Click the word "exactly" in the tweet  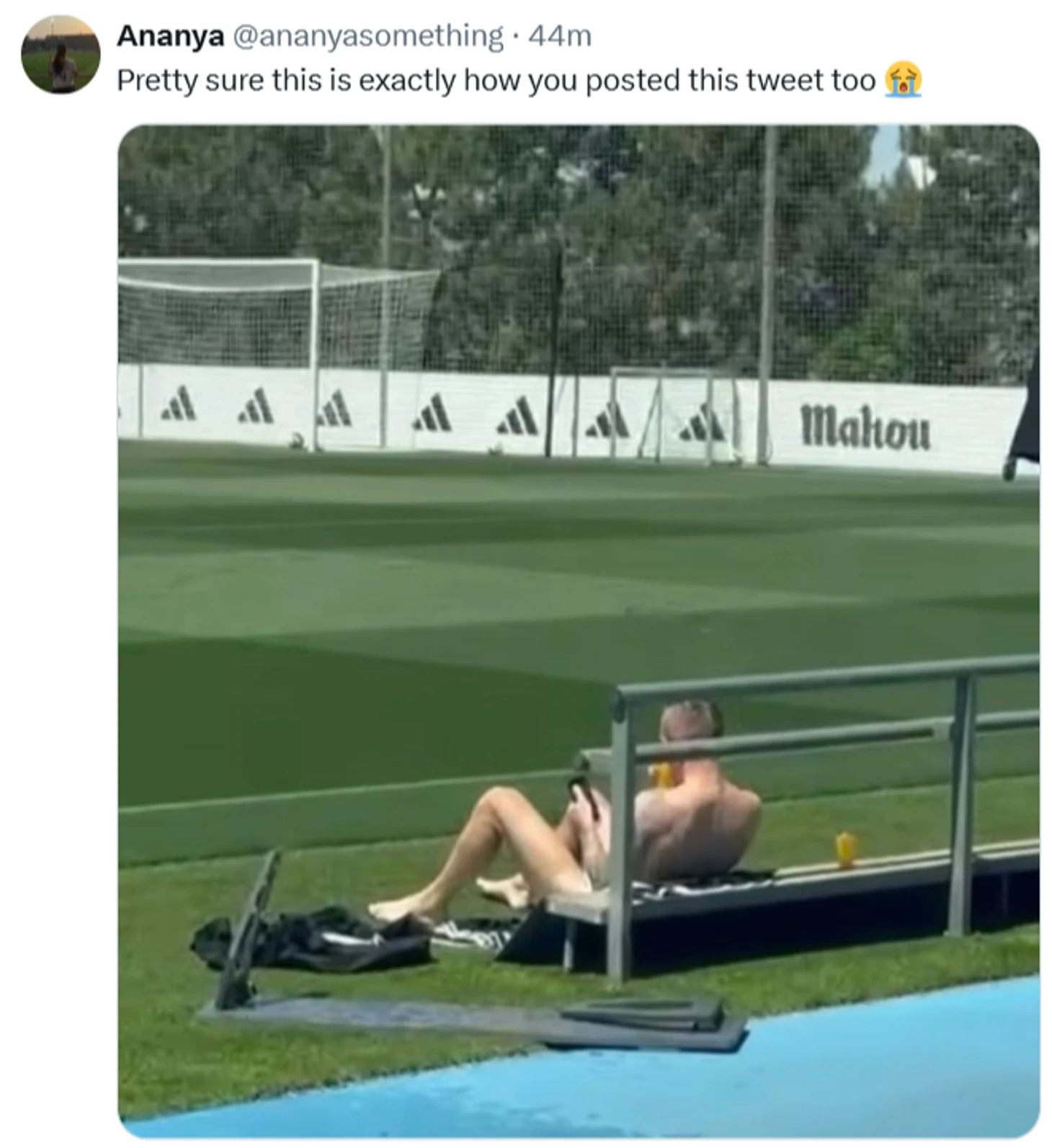point(407,81)
